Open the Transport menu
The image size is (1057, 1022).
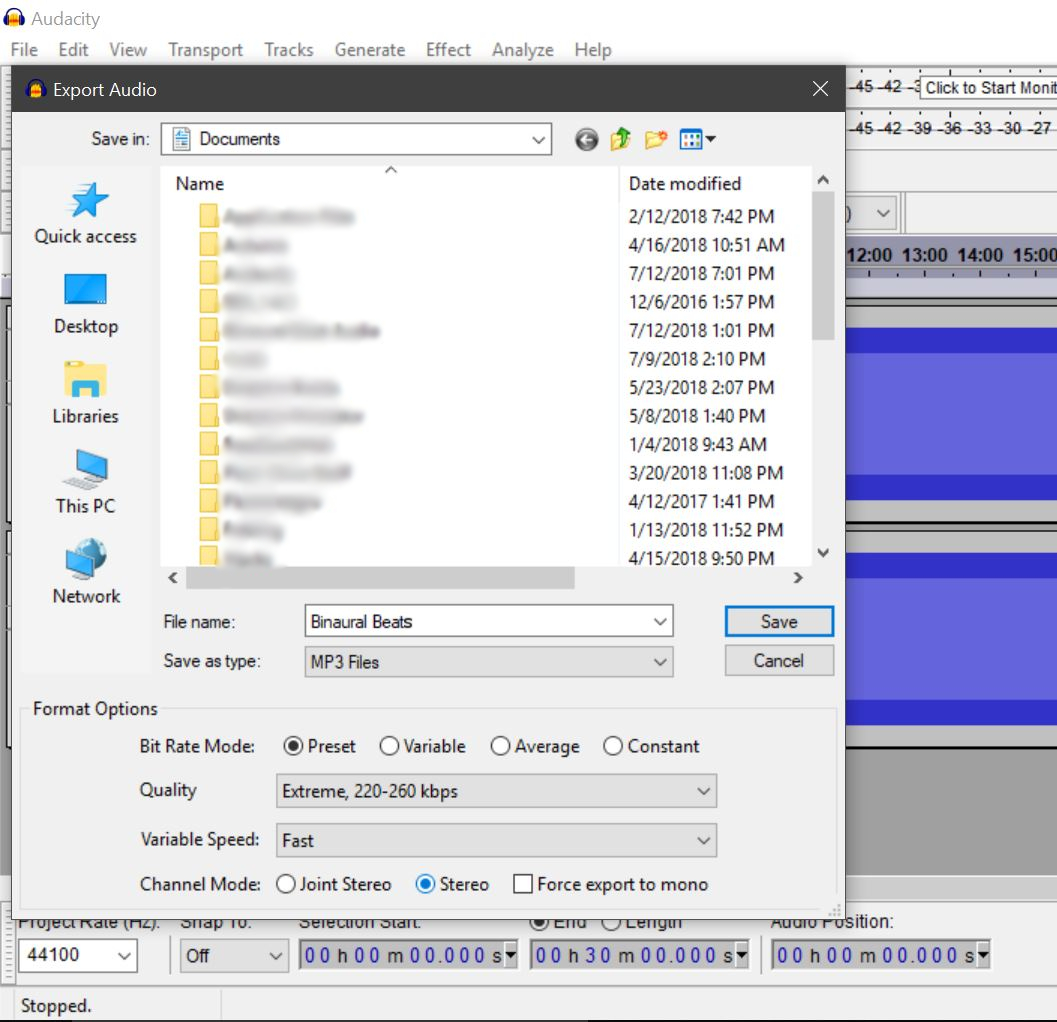click(x=205, y=49)
